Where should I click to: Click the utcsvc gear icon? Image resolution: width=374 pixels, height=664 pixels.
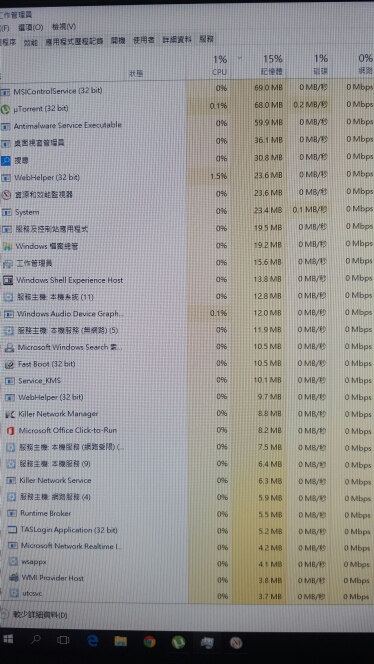[x=14, y=594]
